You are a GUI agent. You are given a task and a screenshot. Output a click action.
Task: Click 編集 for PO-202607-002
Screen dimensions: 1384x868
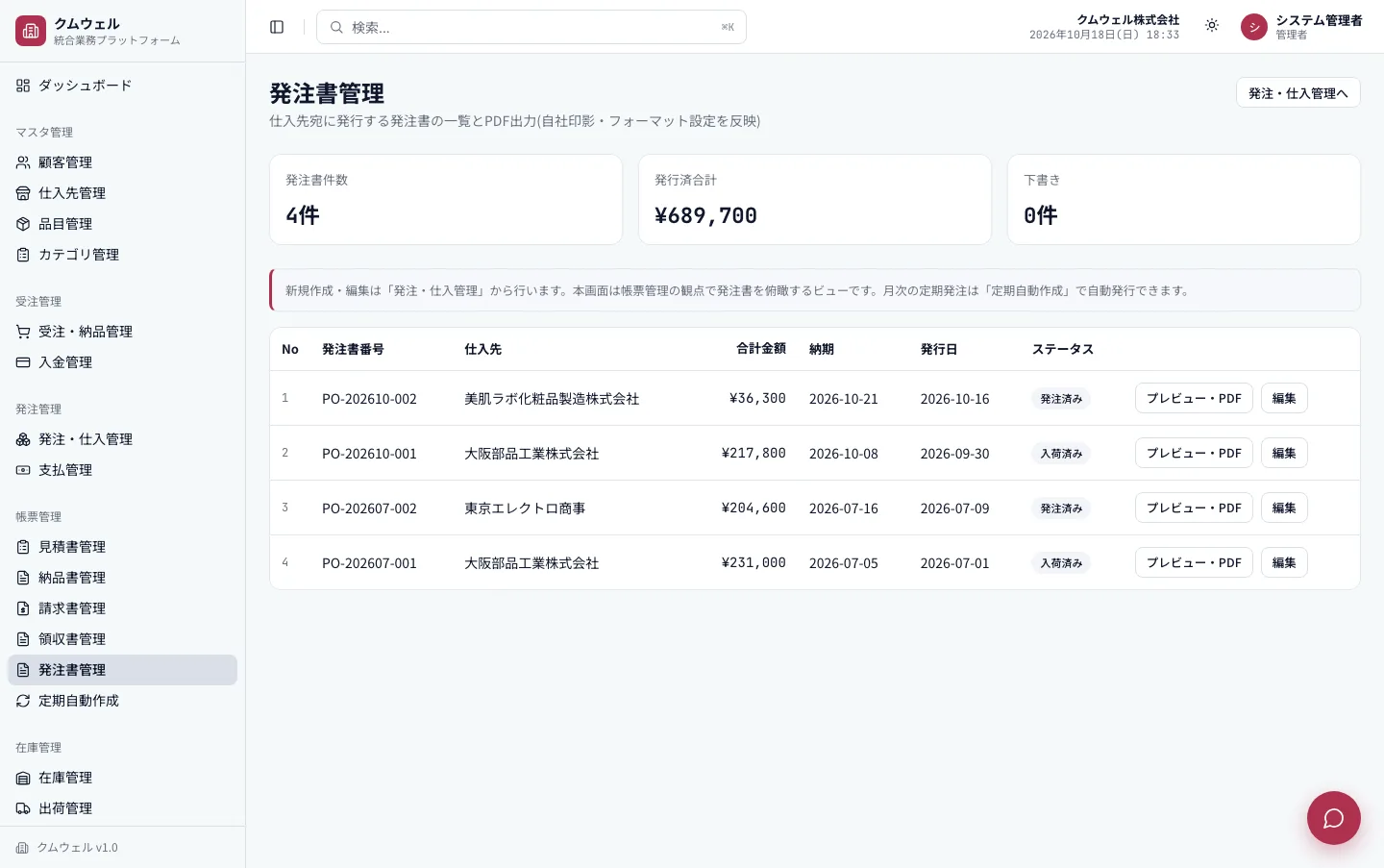1284,508
